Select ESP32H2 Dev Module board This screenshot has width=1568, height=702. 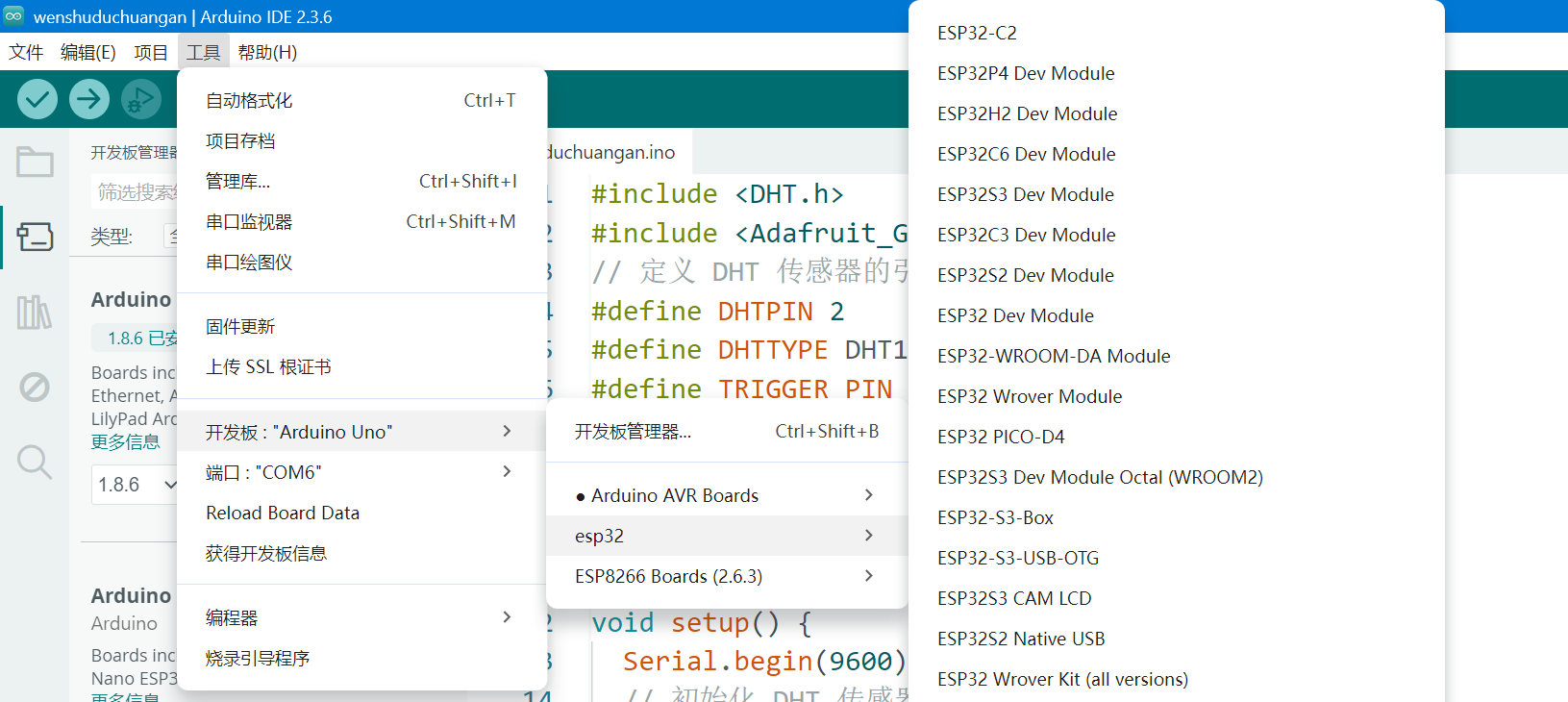coord(1176,113)
